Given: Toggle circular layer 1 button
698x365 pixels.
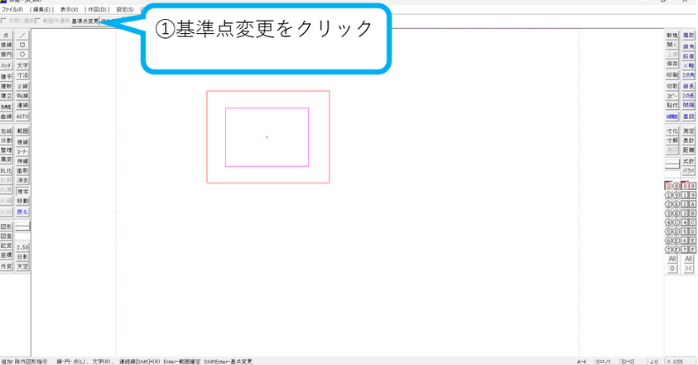Looking at the screenshot, I should [668, 195].
